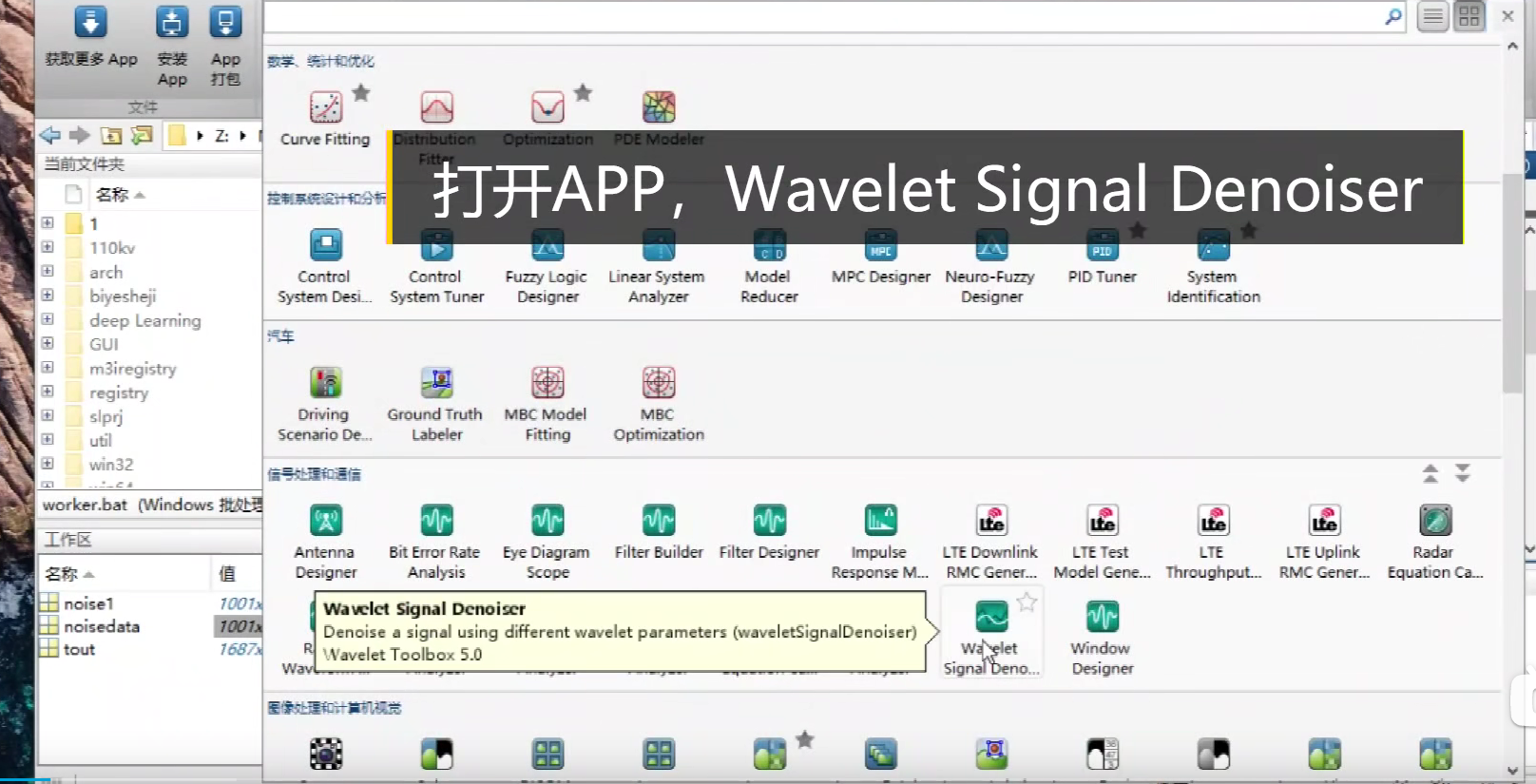Launch LTE Throughput Analyzer
Screen dimensions: 1536x784
tap(1213, 542)
